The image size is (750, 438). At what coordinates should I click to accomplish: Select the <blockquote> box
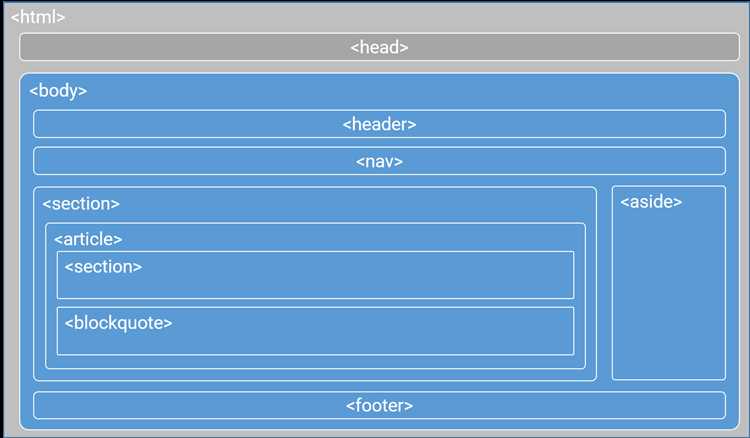[315, 331]
